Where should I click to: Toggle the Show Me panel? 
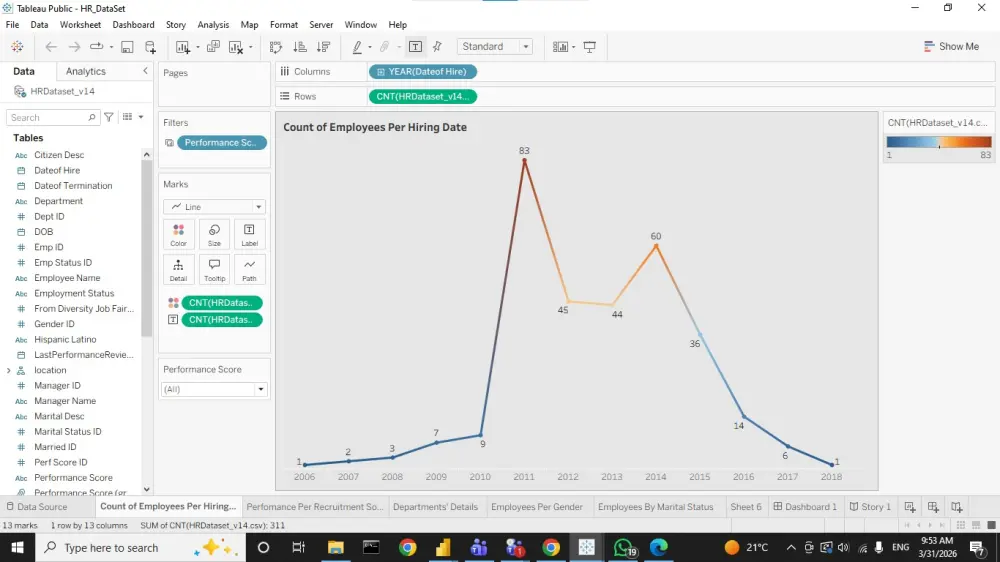951,47
